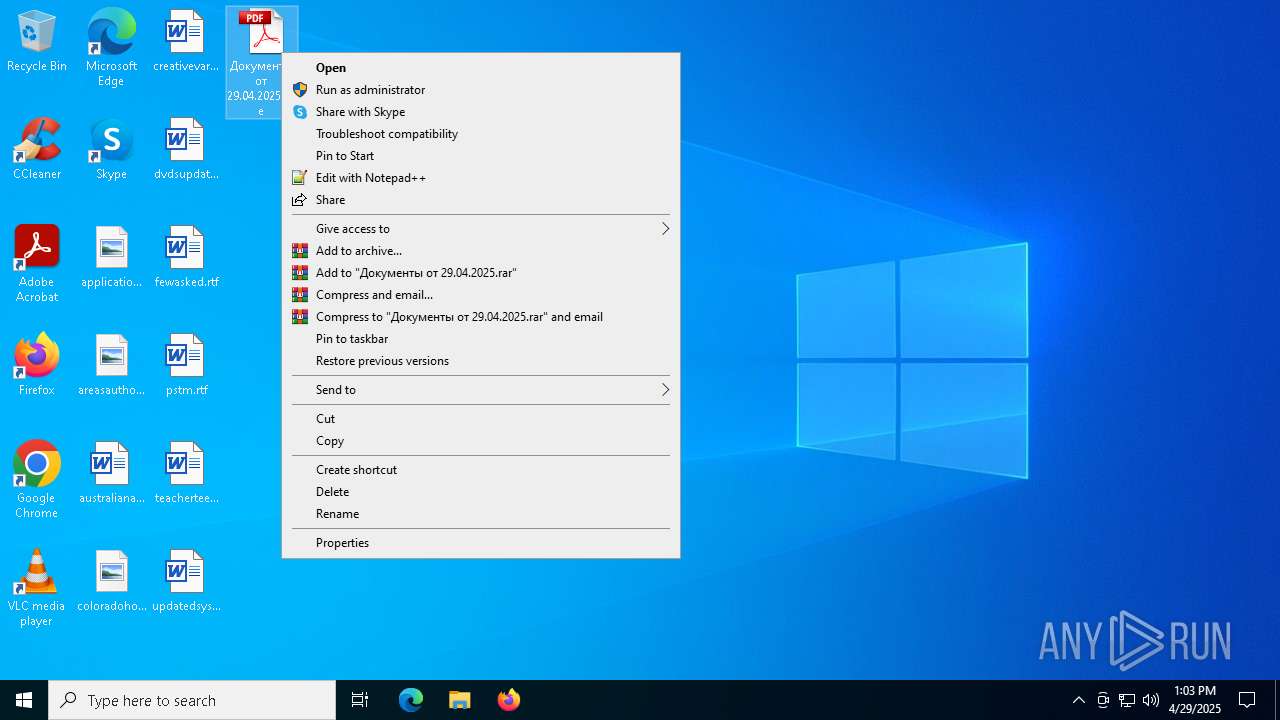Choose Copy in the context menu
Screen dimensions: 1280x720
(x=481, y=441)
